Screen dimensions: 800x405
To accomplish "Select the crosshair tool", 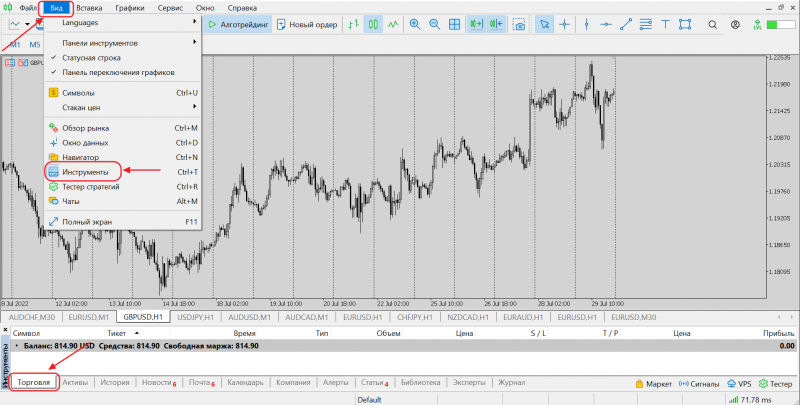I will click(564, 24).
